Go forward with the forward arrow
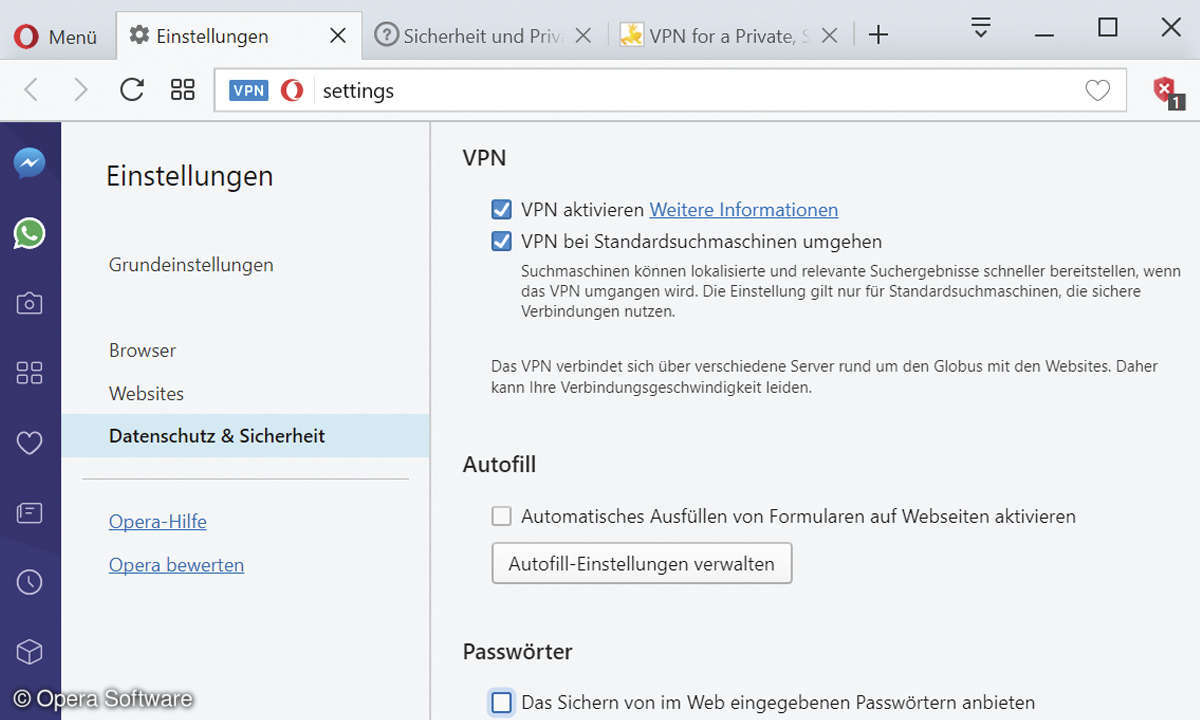1200x720 pixels. (x=81, y=90)
